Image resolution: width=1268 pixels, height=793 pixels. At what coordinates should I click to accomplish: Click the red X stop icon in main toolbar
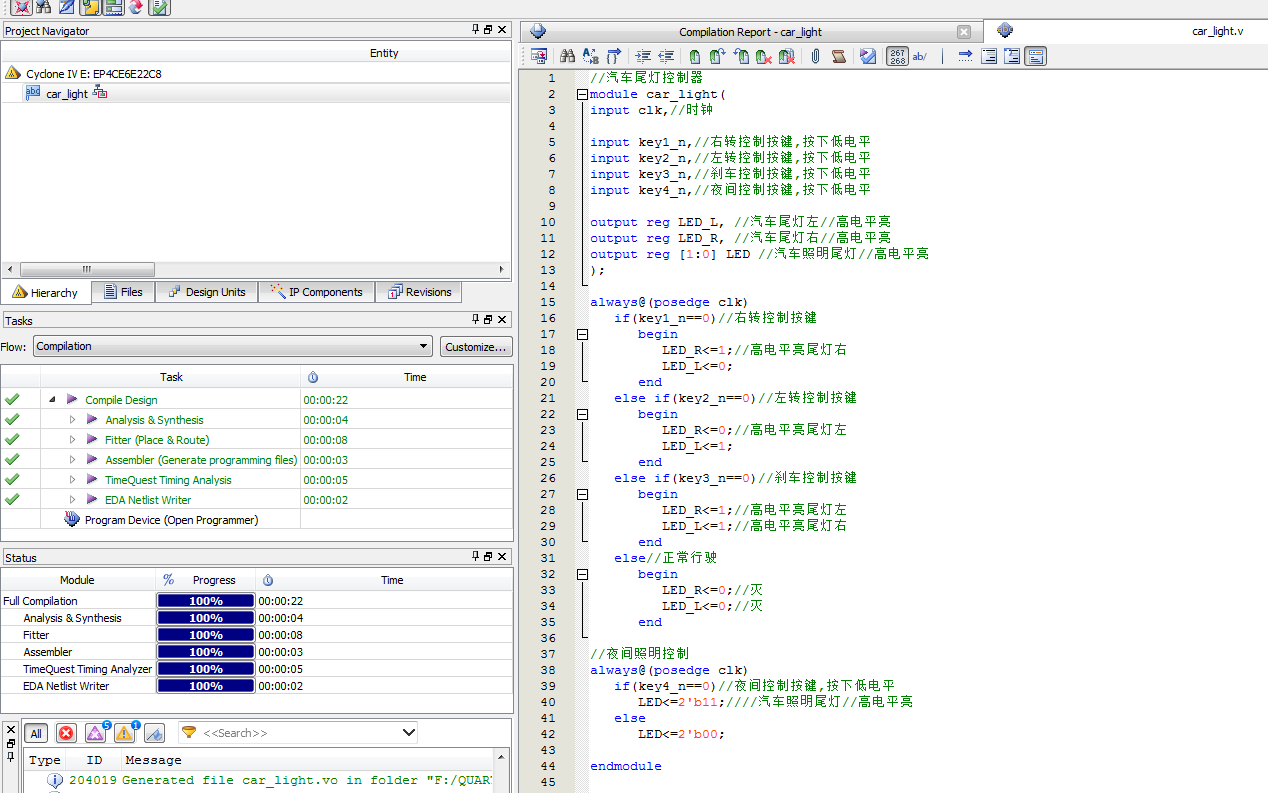[20, 7]
